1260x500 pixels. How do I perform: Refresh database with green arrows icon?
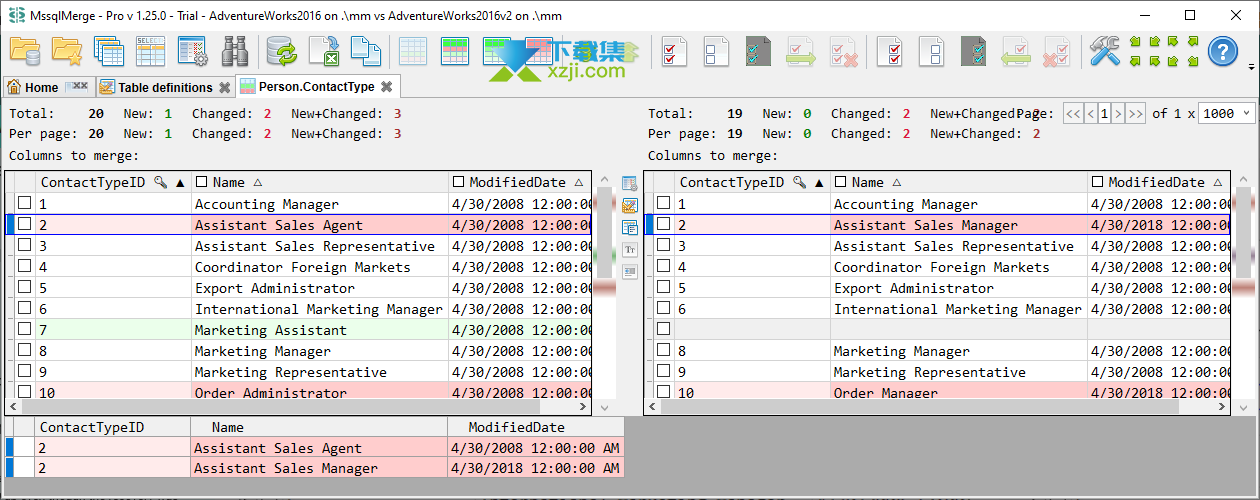click(x=282, y=51)
